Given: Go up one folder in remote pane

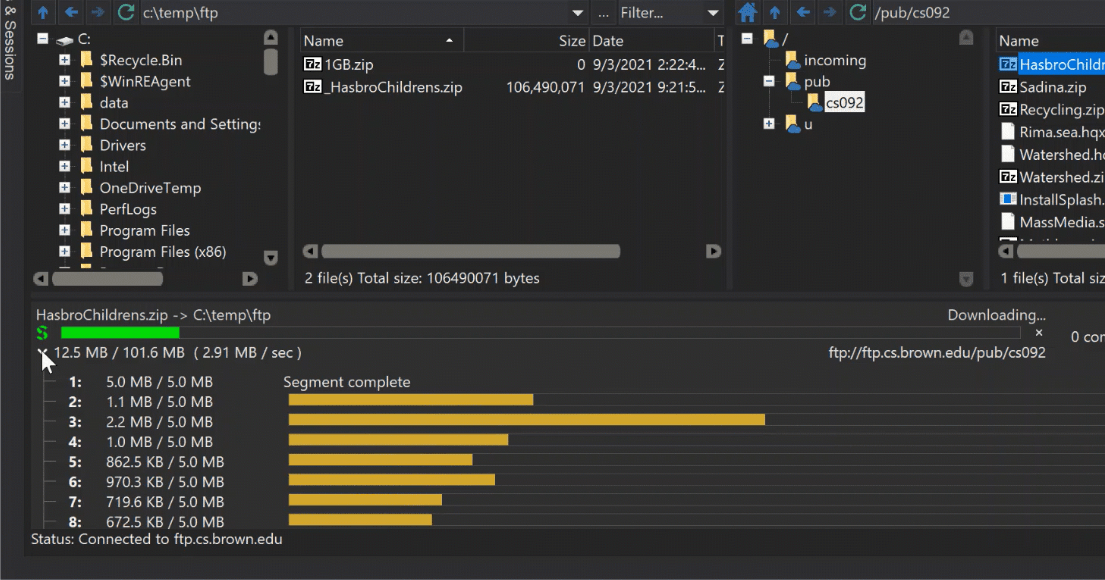Looking at the screenshot, I should pyautogui.click(x=775, y=12).
